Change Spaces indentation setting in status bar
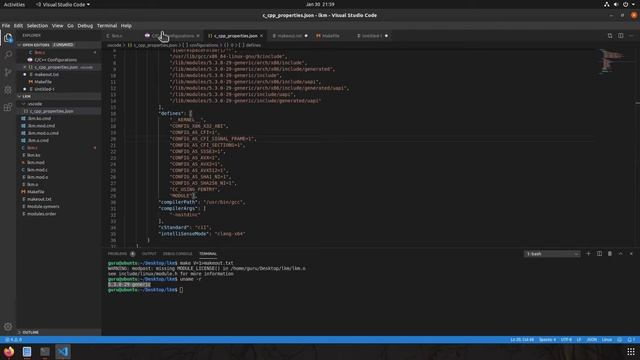Viewport: 640px width, 360px height. 547,340
